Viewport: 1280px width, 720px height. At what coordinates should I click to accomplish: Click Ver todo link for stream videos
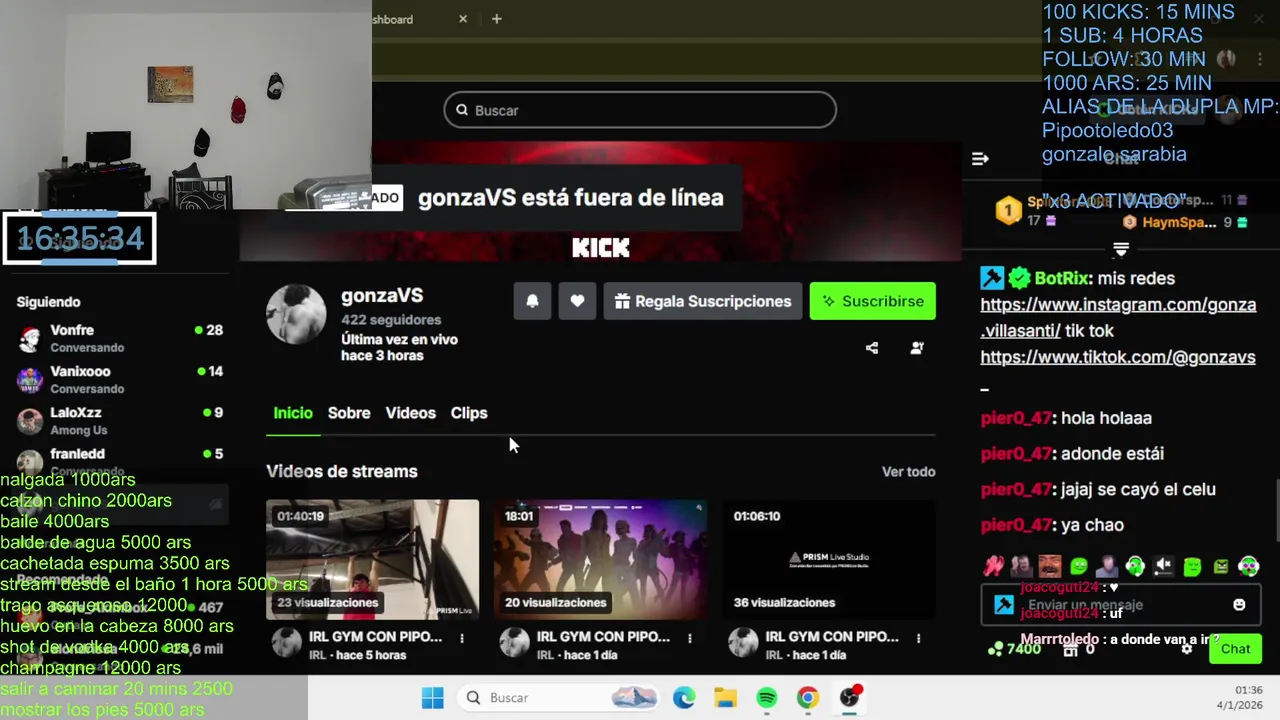tap(908, 471)
